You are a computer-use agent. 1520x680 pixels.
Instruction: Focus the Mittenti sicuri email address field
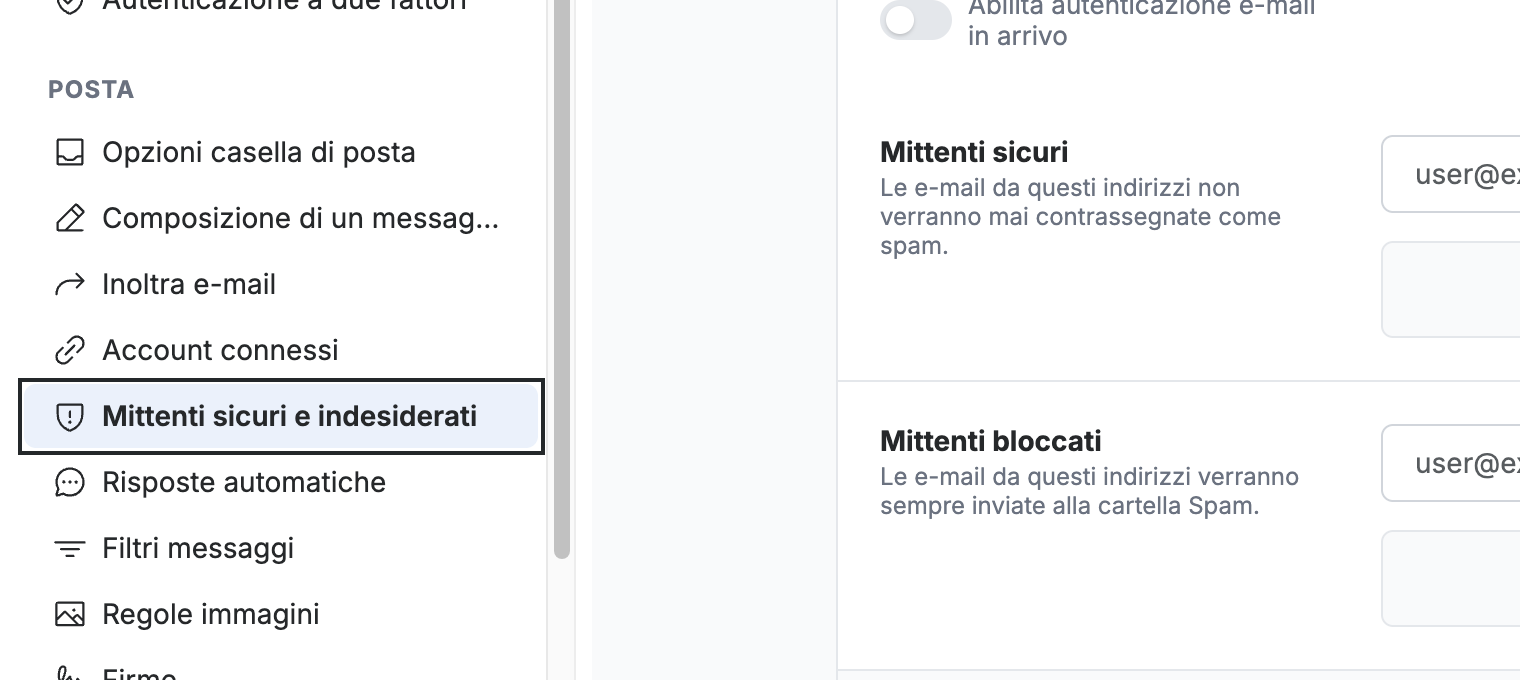(1451, 175)
